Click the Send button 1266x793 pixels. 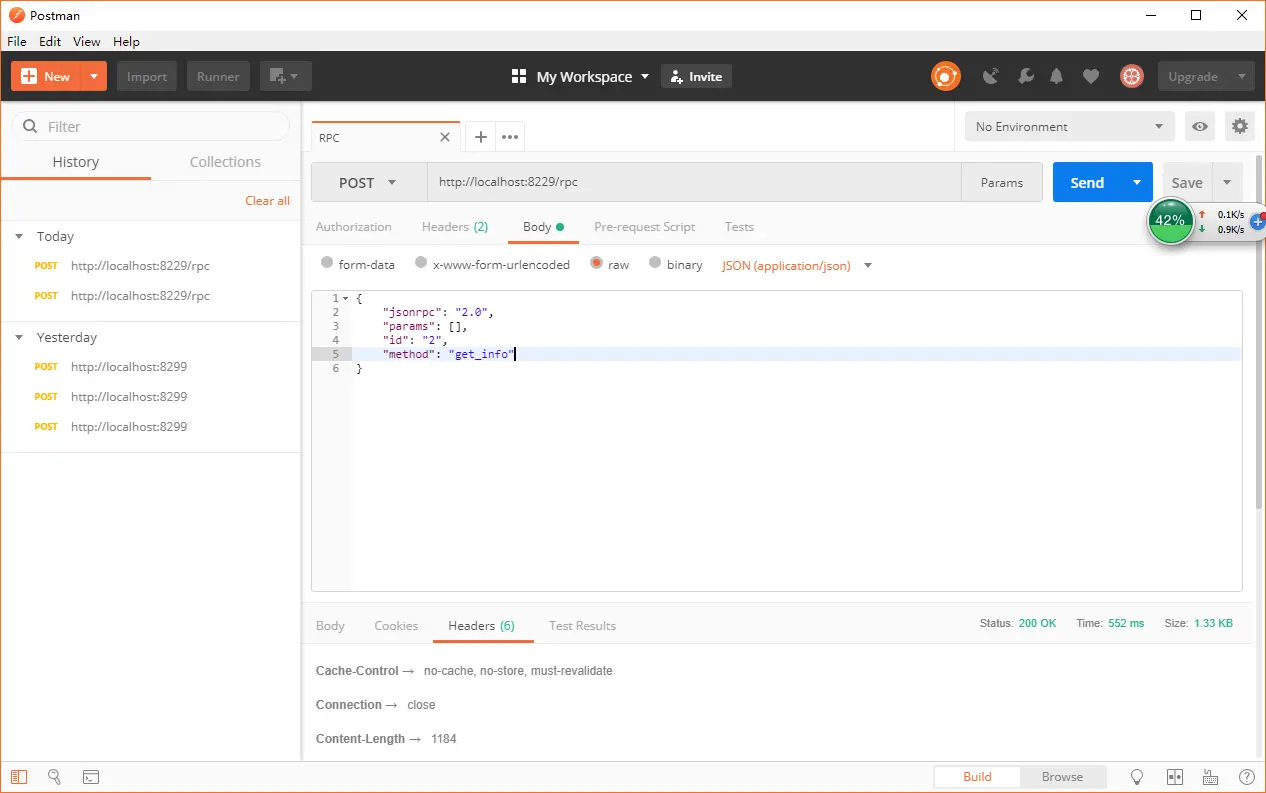[1087, 182]
